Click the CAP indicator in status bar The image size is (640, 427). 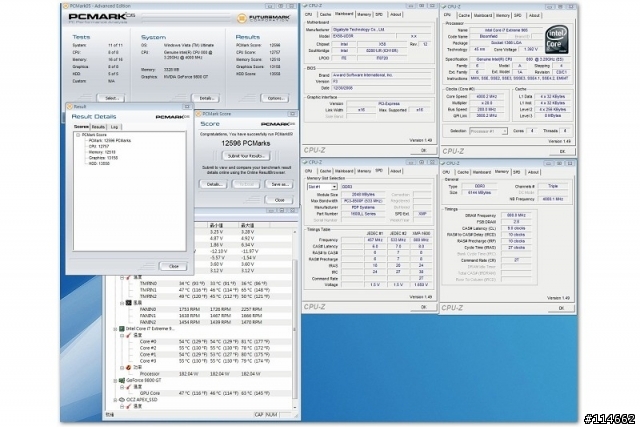coord(259,414)
